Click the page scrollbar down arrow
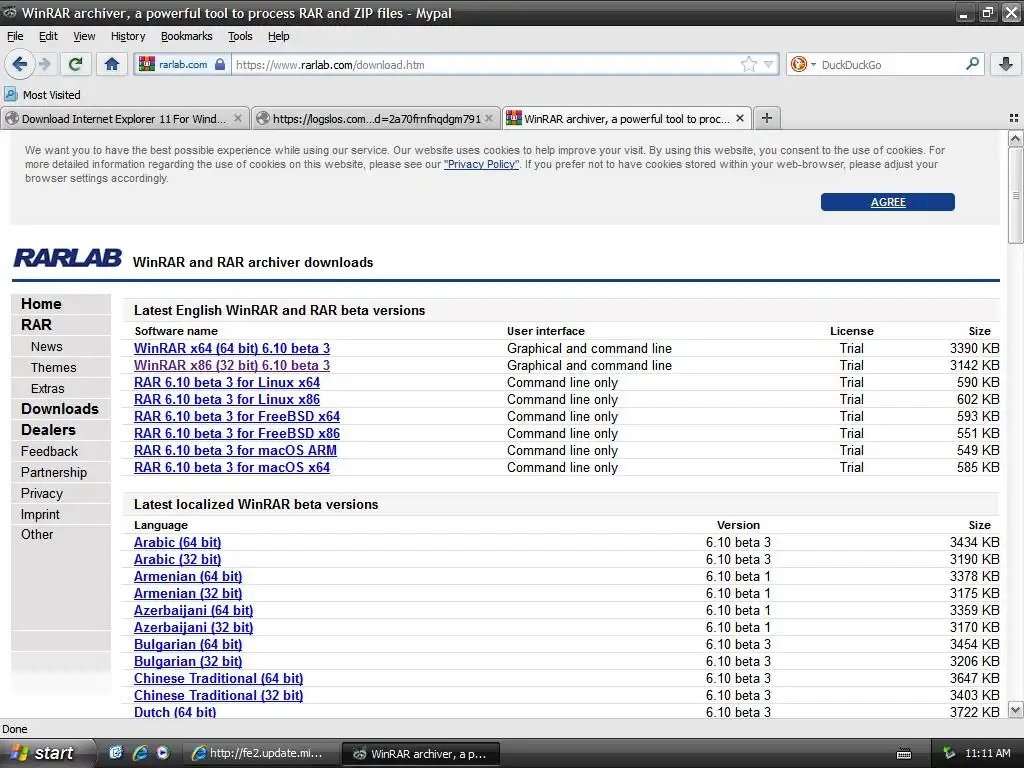The height and width of the screenshot is (768, 1024). tap(1015, 710)
